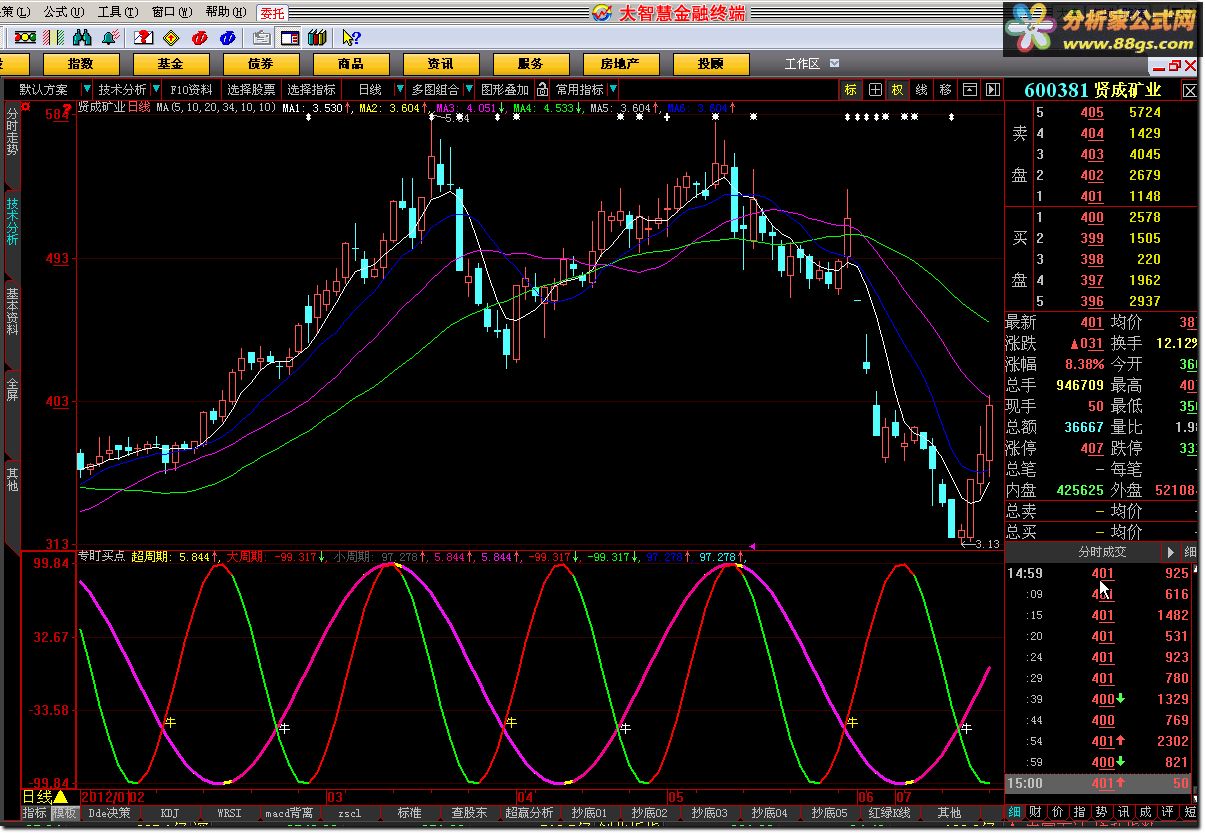Click the play arrow next to 分时成交
Screen dimensions: 1205x833
(x=1170, y=552)
